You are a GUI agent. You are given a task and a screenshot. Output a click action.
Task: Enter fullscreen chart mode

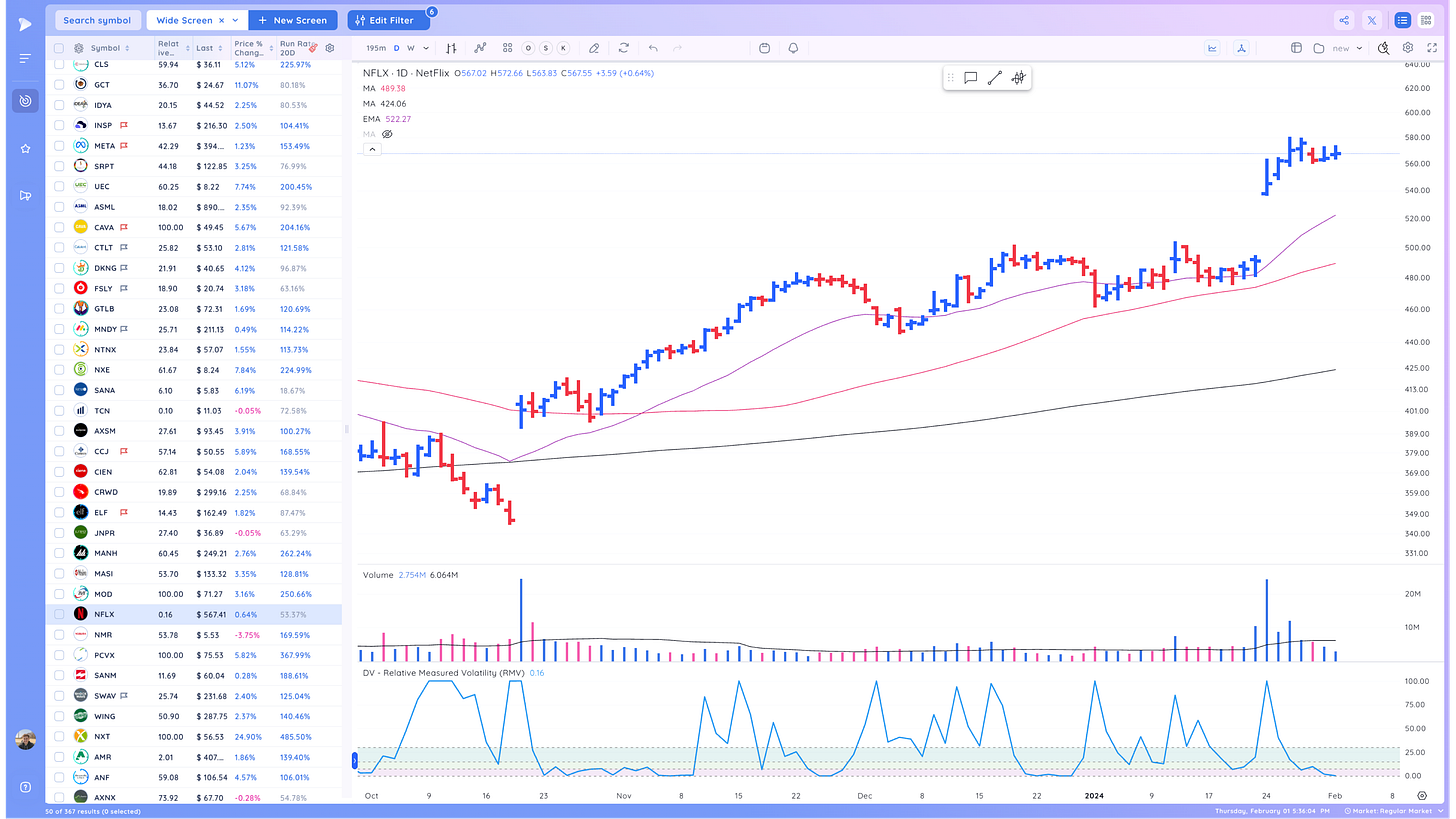click(1431, 48)
